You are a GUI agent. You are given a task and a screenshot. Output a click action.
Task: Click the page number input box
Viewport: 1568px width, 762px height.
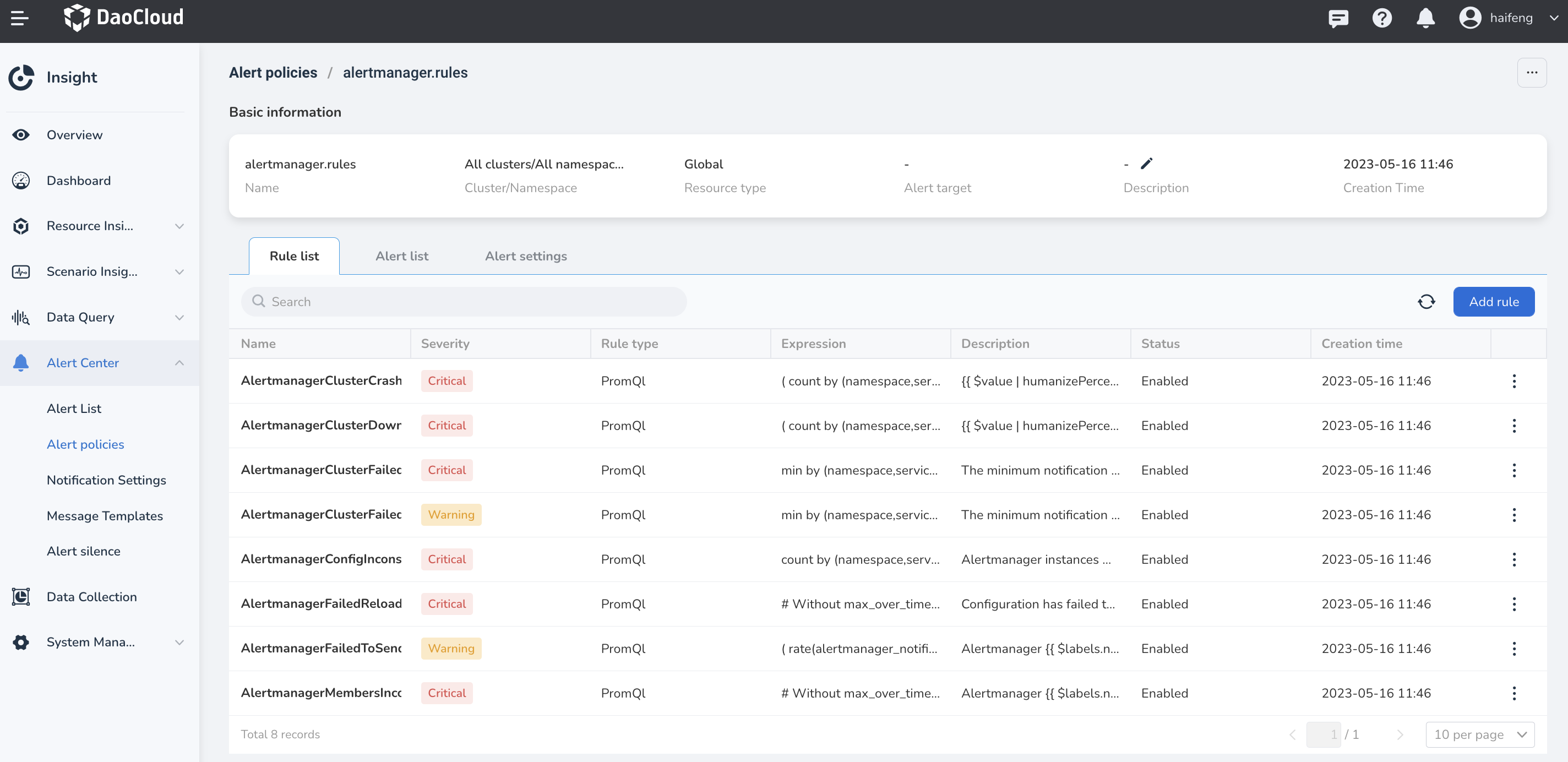[1324, 734]
